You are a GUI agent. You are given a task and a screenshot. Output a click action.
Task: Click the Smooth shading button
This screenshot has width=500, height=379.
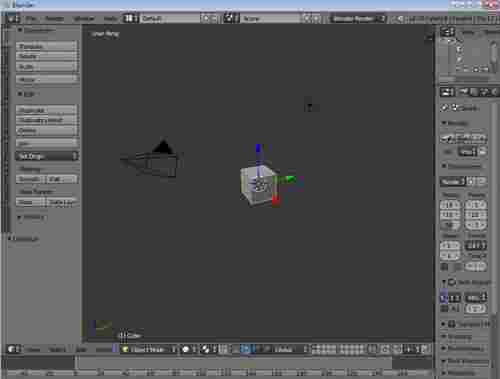[x=31, y=179]
